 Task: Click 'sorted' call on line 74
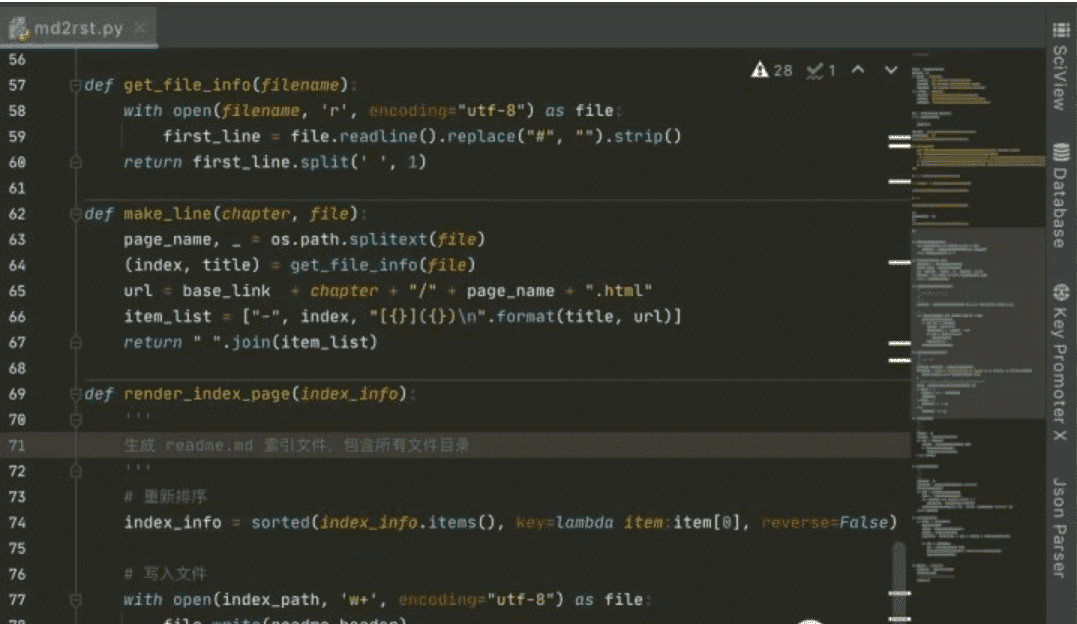280,523
